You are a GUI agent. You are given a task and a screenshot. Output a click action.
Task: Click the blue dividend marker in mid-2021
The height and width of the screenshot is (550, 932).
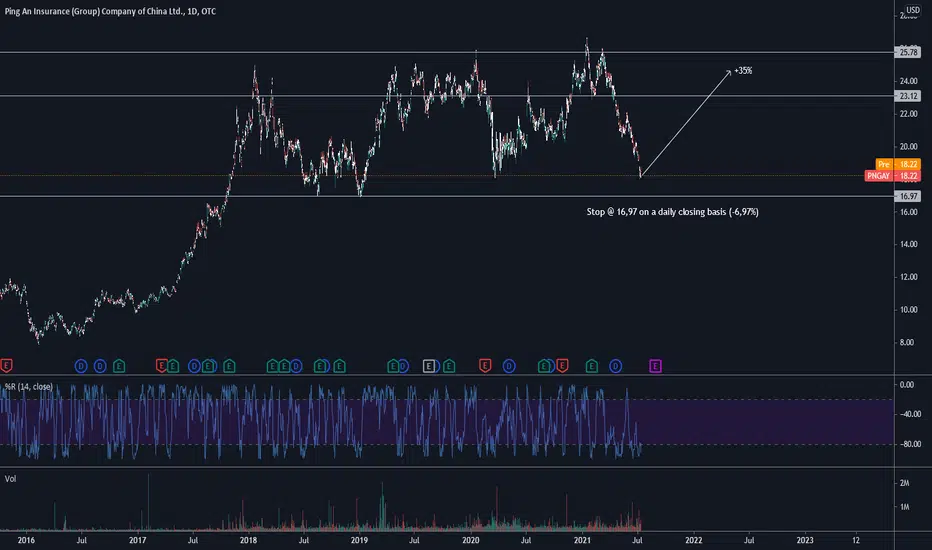pyautogui.click(x=615, y=366)
